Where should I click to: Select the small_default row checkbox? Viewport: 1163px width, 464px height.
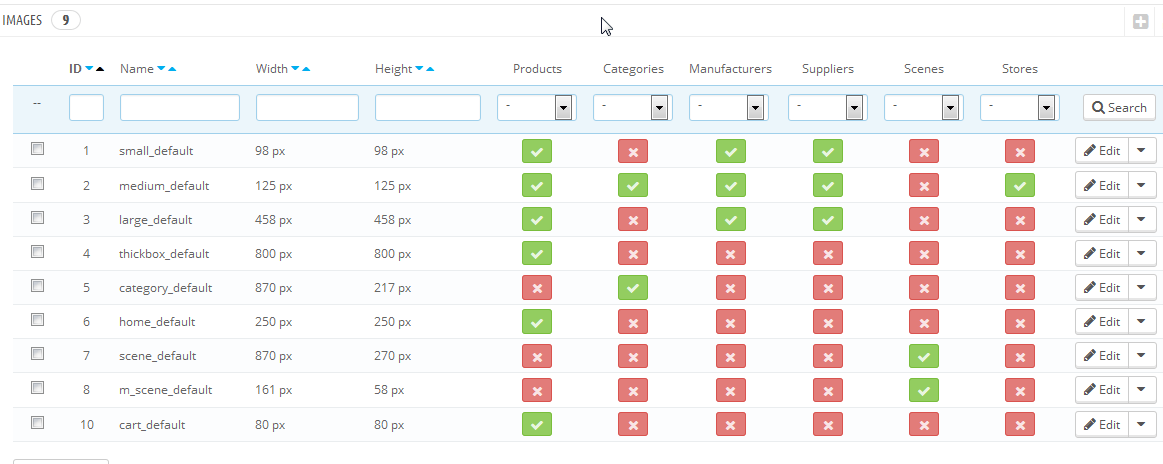tap(38, 149)
